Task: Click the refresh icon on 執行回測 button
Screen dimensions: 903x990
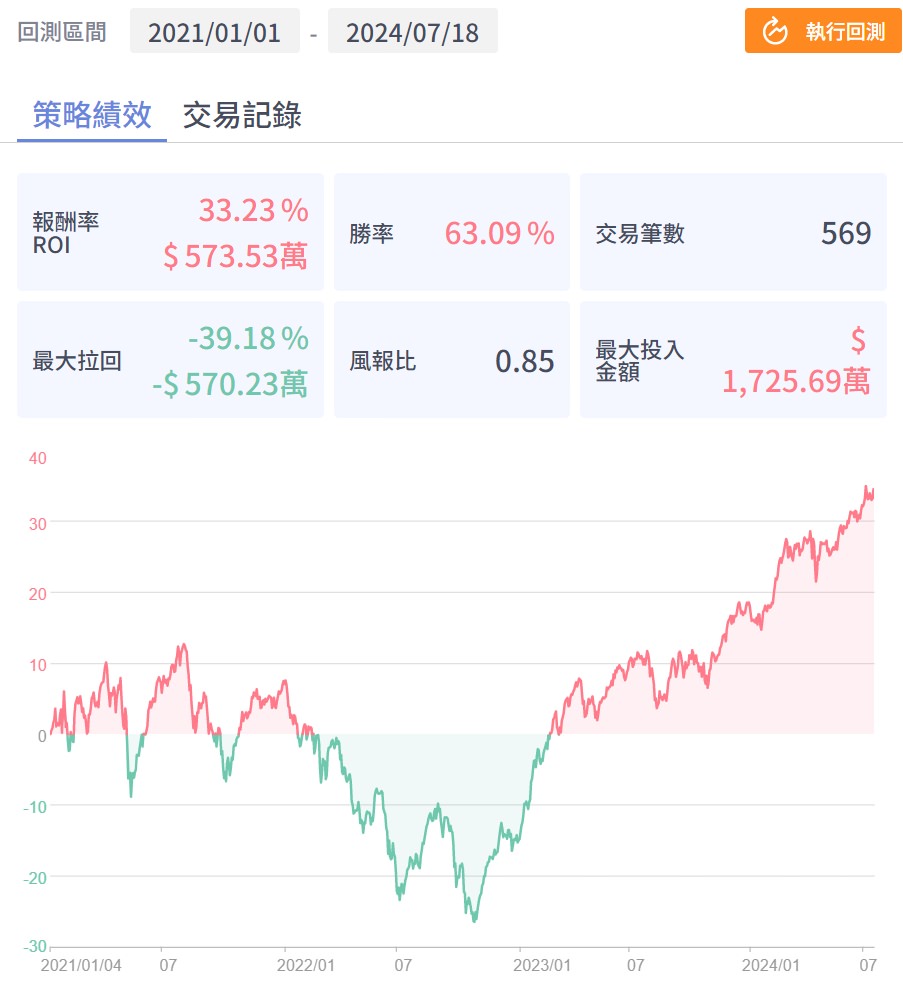Action: tap(775, 32)
